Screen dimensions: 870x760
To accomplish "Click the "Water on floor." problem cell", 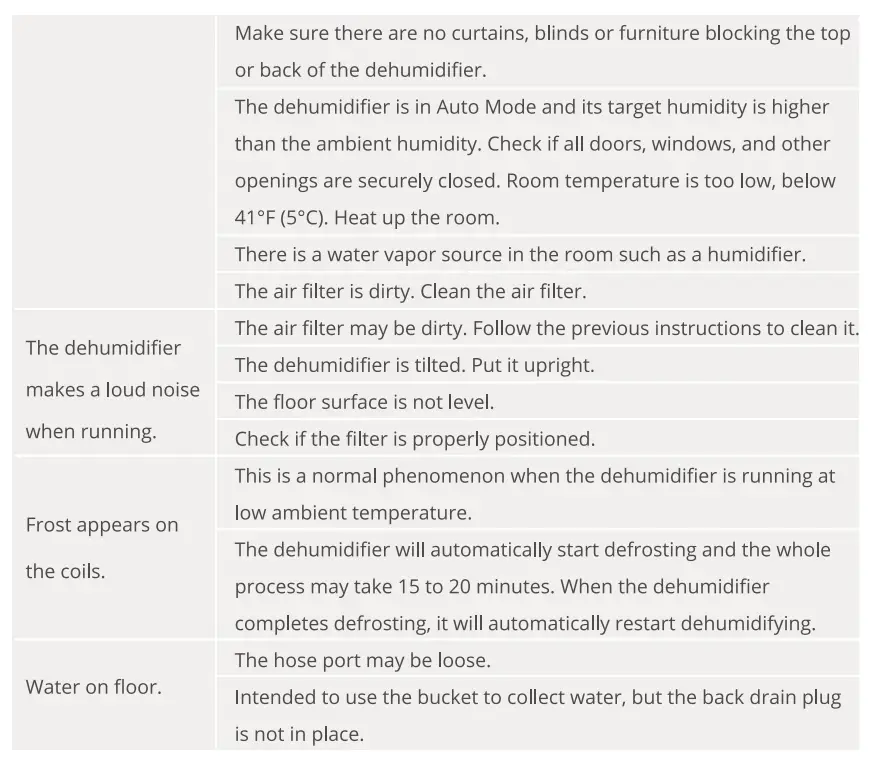I will click(93, 687).
